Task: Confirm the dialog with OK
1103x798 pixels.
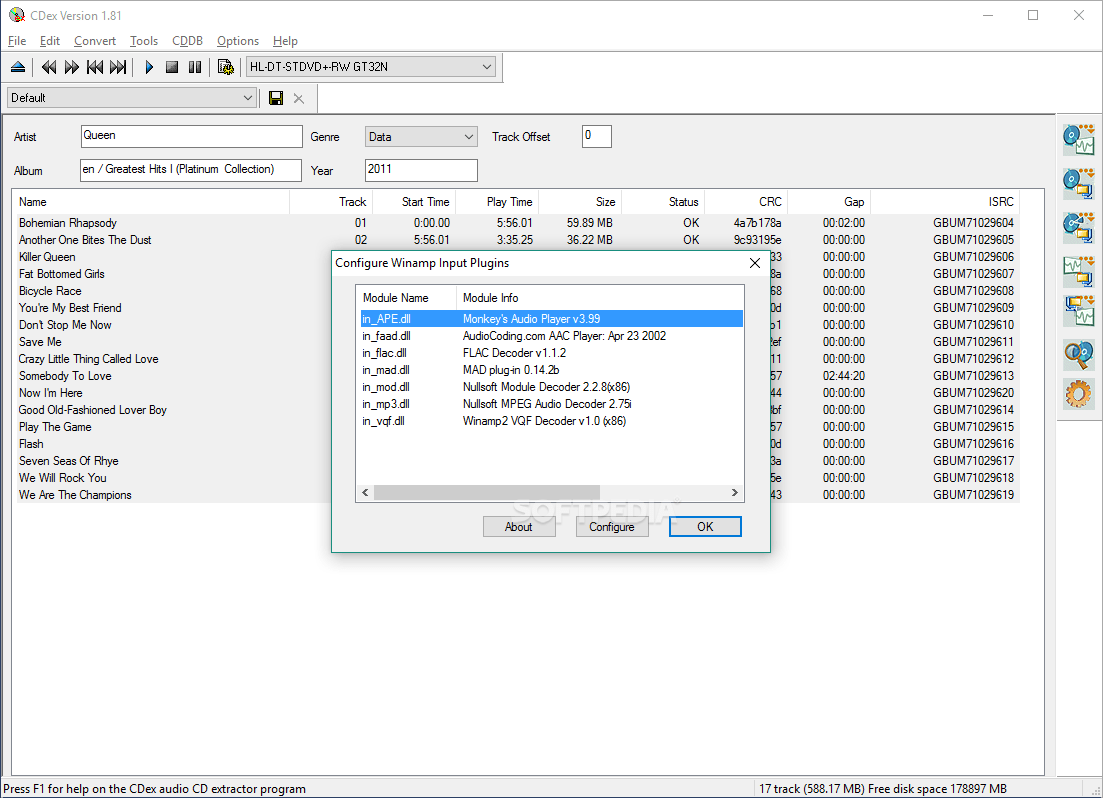Action: point(705,526)
